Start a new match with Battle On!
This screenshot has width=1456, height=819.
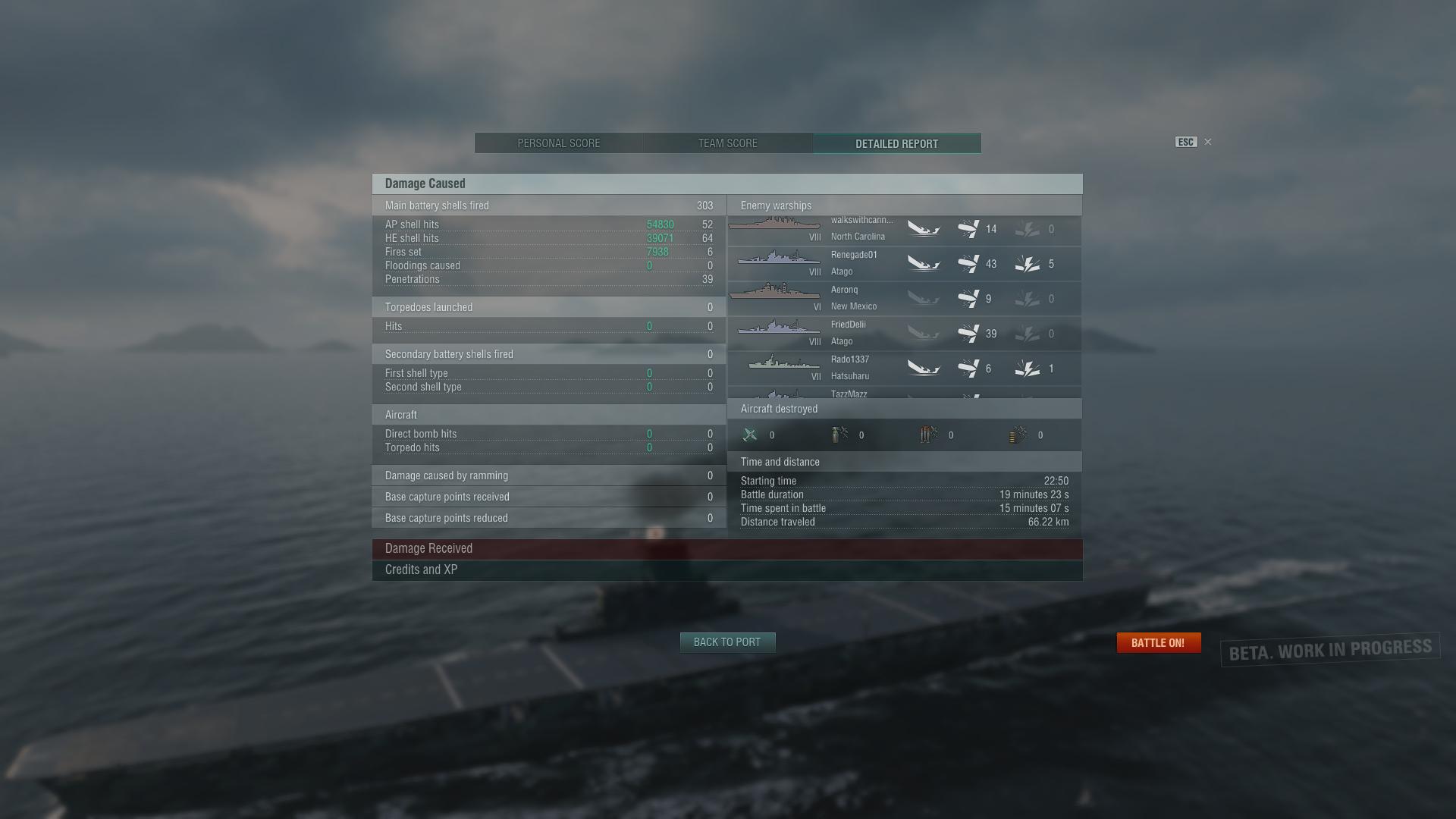1158,643
